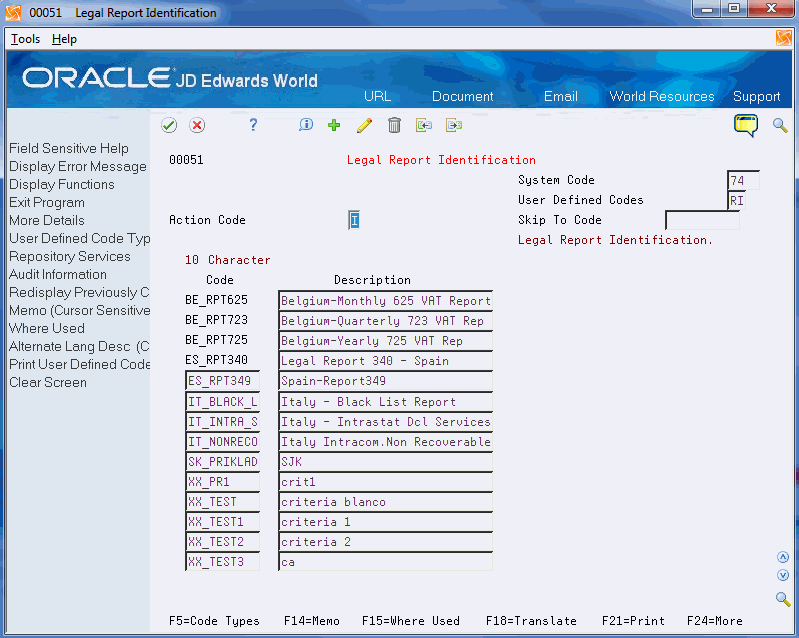This screenshot has height=638, width=799.
Task: Select Field Sensitive Help
Action: 69,148
